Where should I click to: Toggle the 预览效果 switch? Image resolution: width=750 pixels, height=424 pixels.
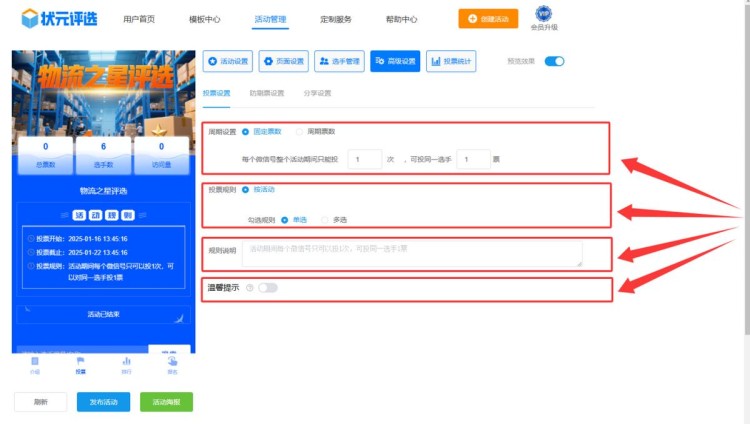(x=553, y=61)
